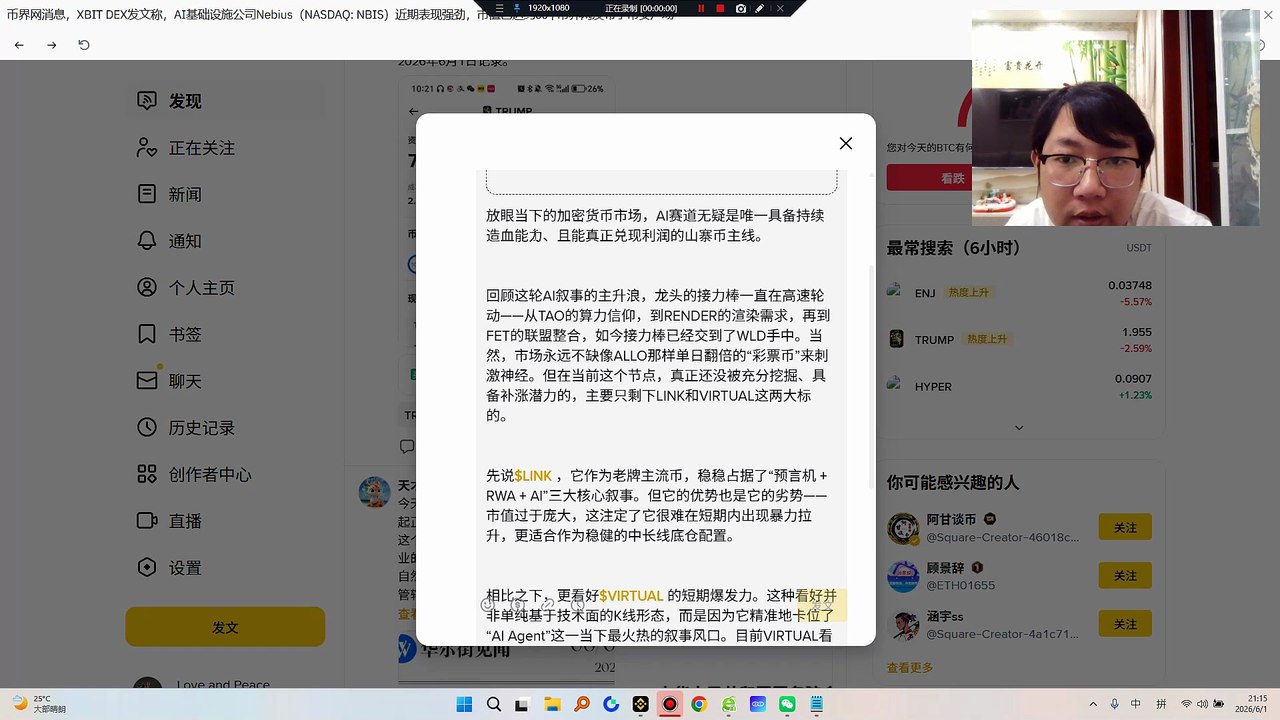Viewport: 1280px width, 720px height.
Task: Click the 聊天 envelope icon
Action: click(147, 381)
